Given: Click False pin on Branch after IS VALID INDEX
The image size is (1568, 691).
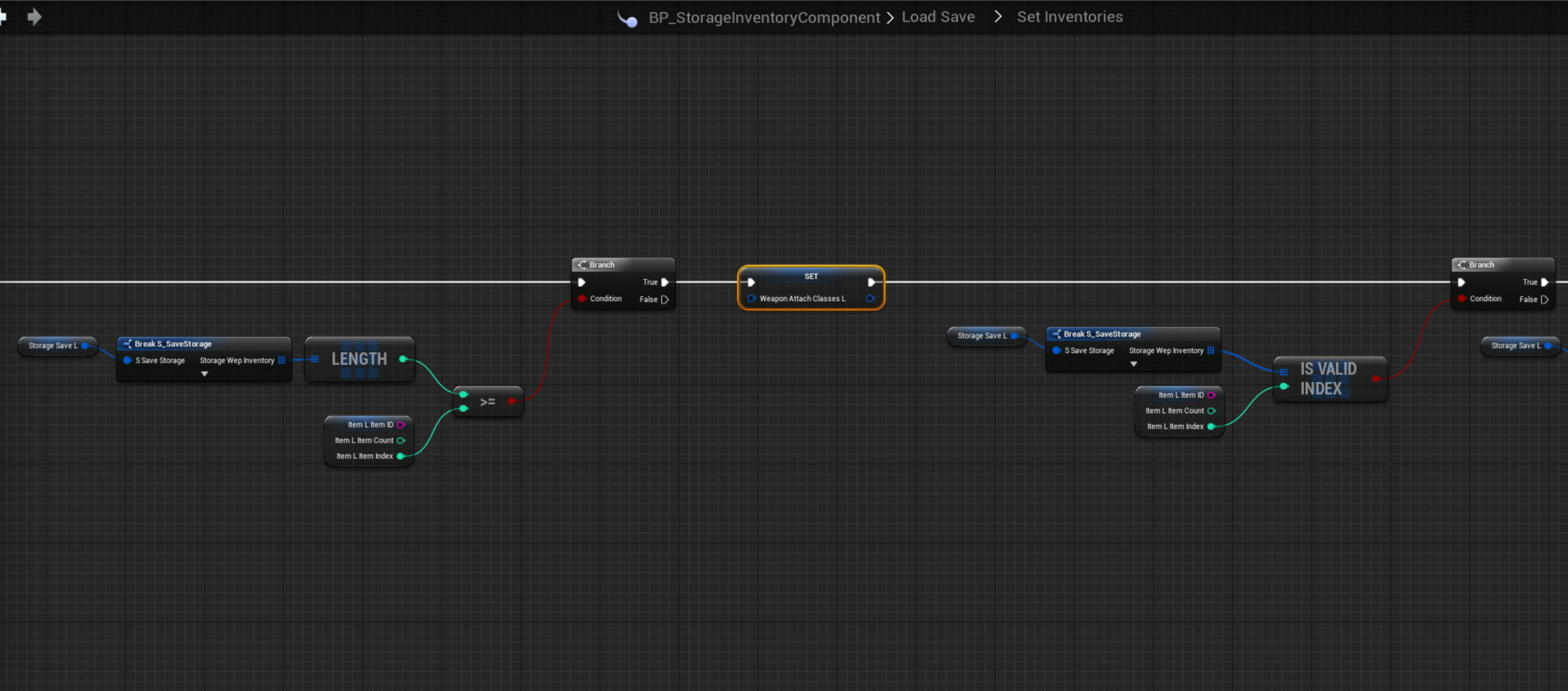Looking at the screenshot, I should click(1544, 299).
